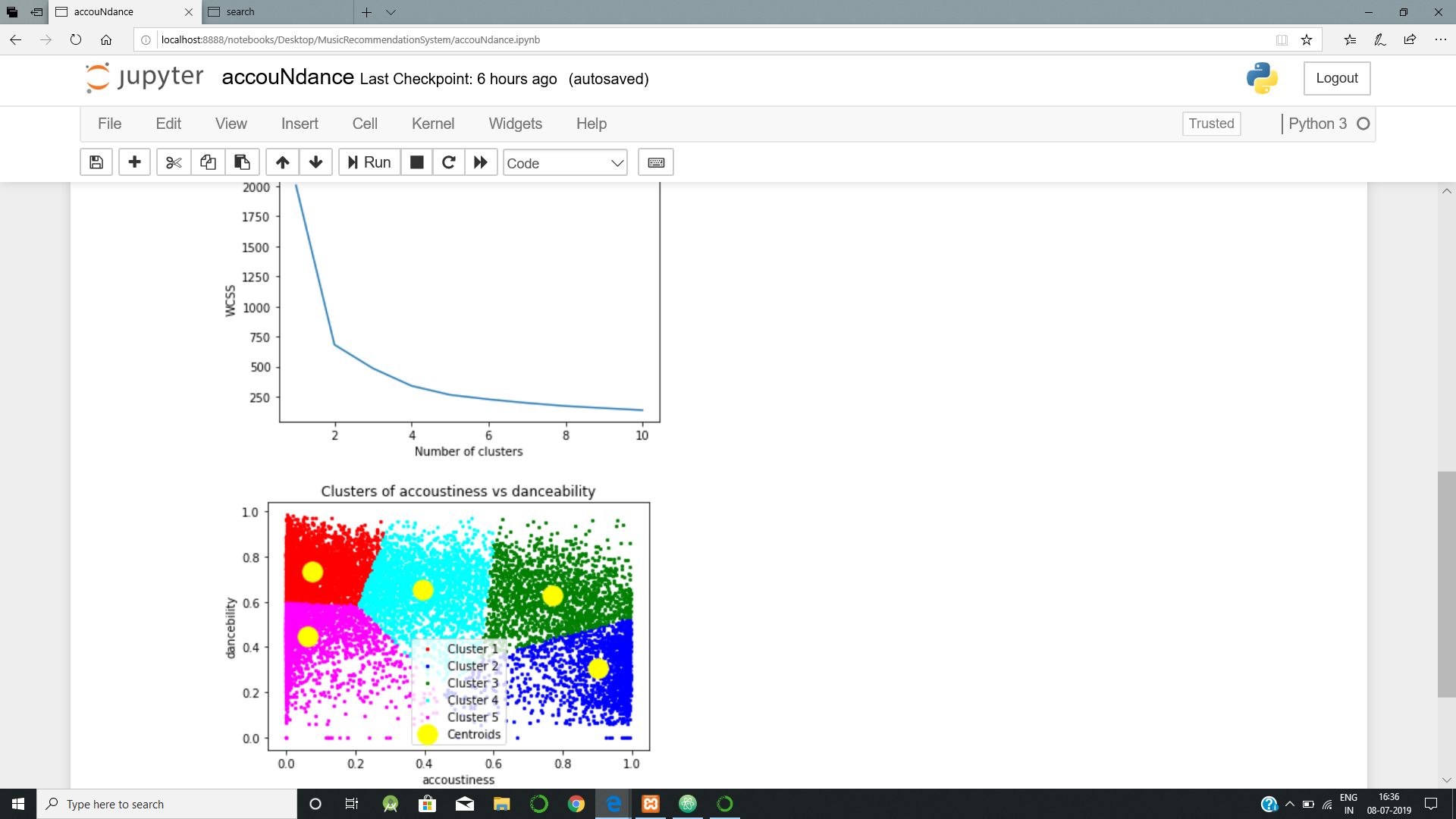The width and height of the screenshot is (1456, 819).
Task: Restart kernel and run all cells icon
Action: [481, 162]
